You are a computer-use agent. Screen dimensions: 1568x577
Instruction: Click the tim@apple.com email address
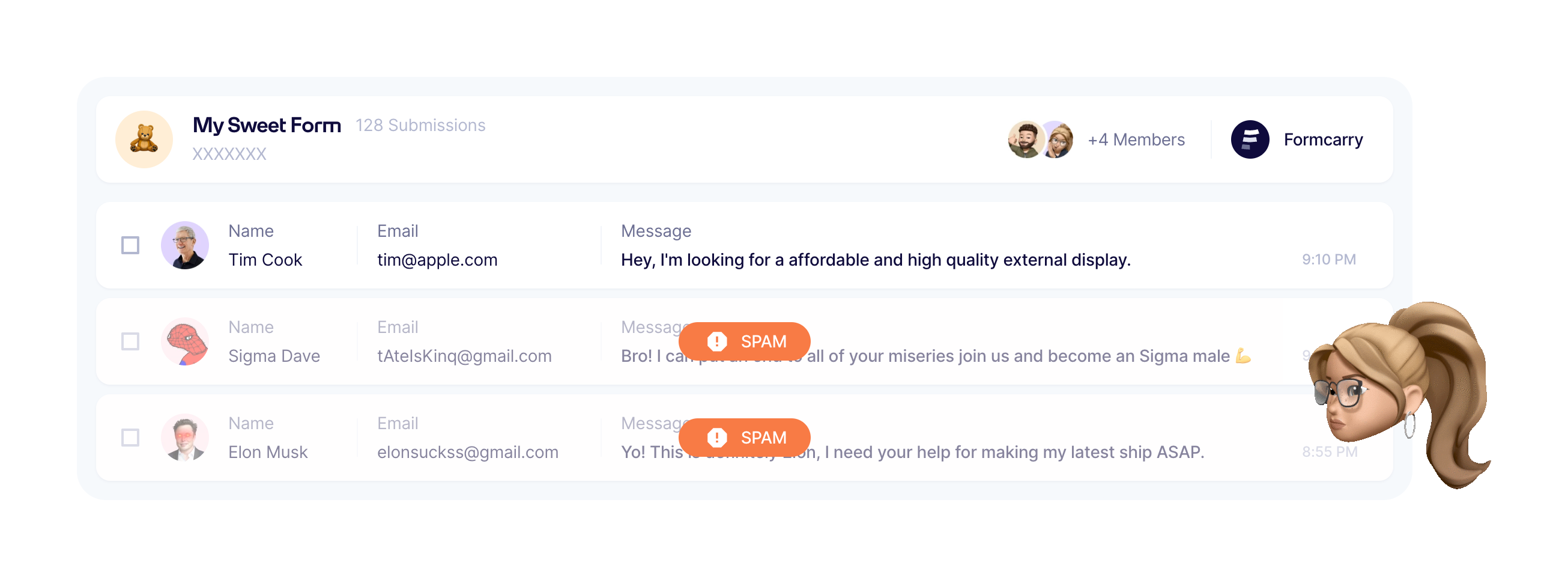coord(437,260)
